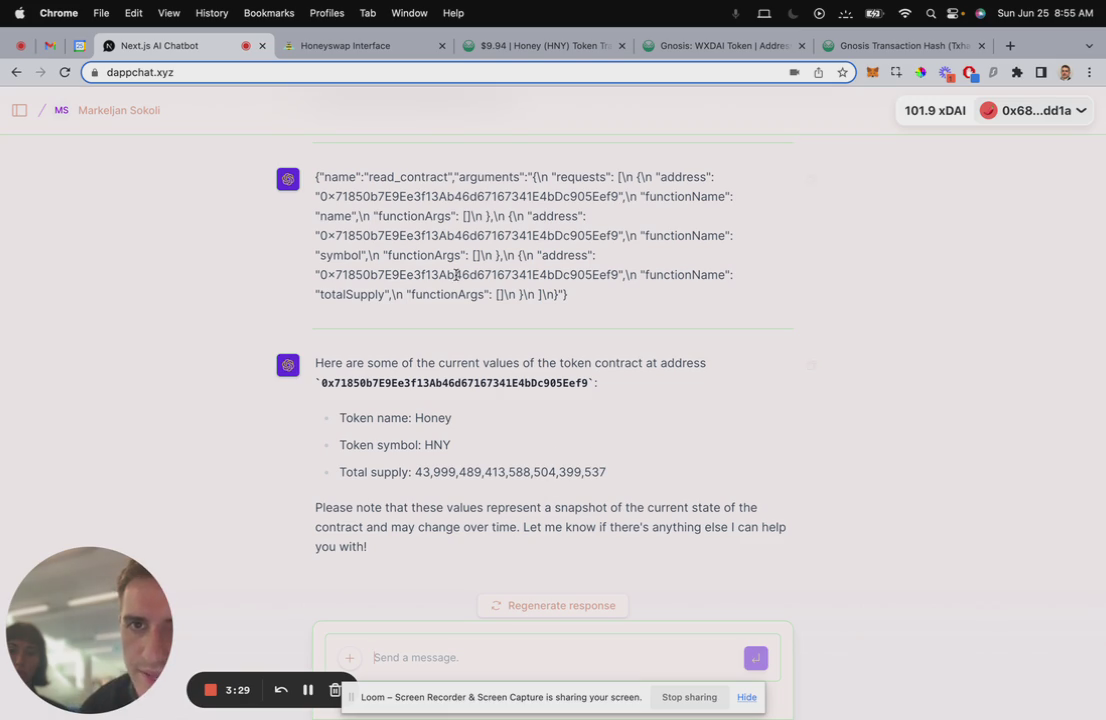
Task: Open the pinned Gmail tab
Action: (50, 46)
